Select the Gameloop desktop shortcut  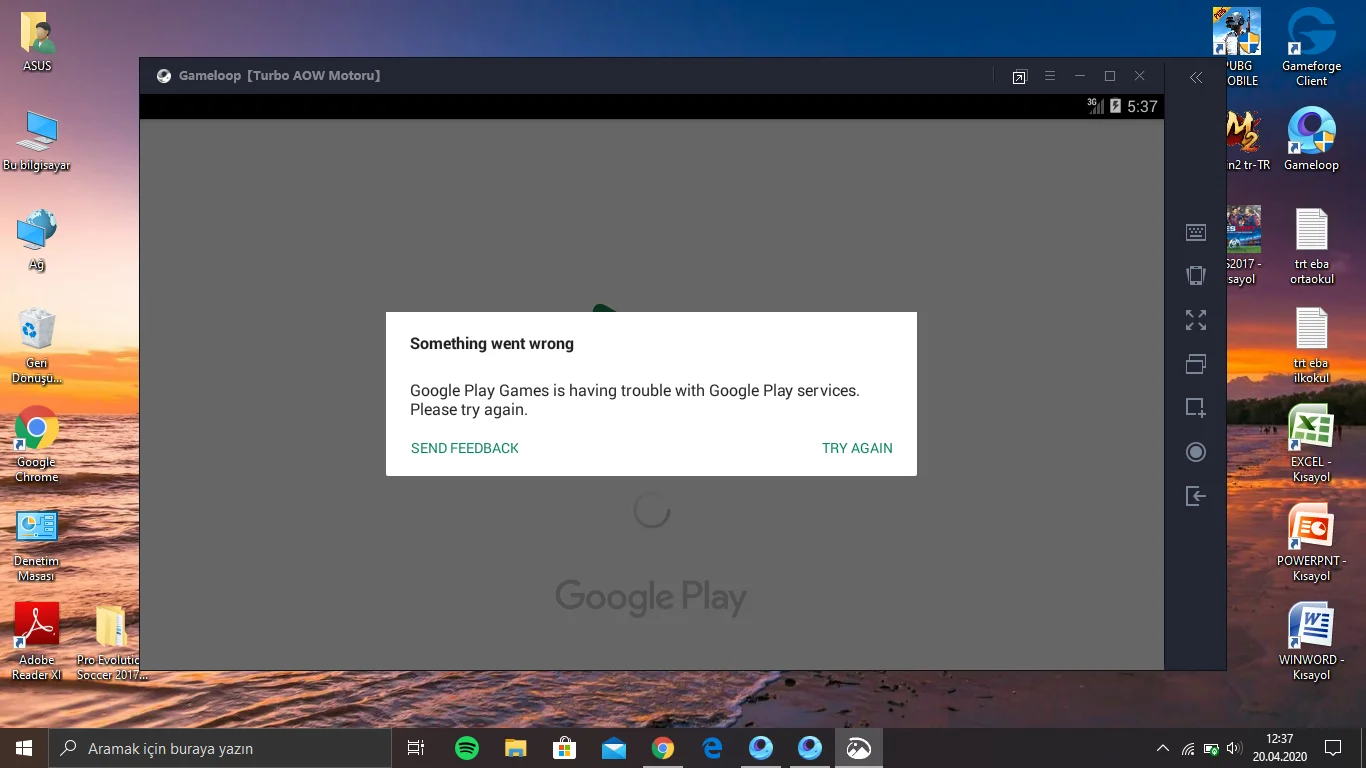click(1311, 139)
